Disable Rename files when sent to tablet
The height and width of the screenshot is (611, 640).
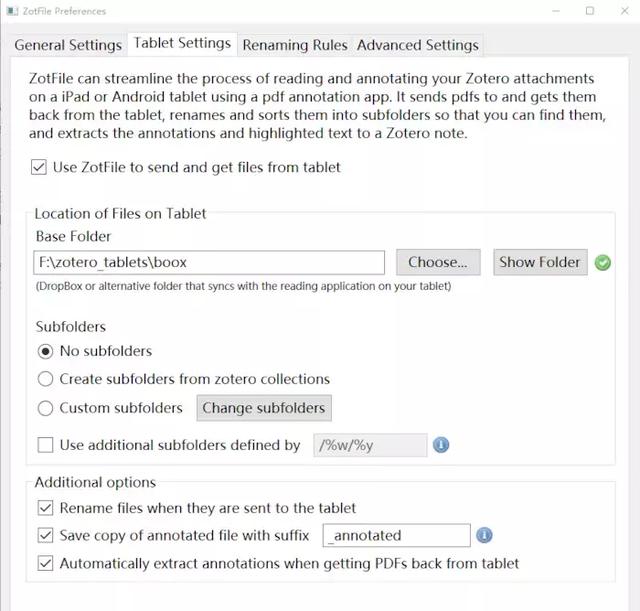point(45,508)
